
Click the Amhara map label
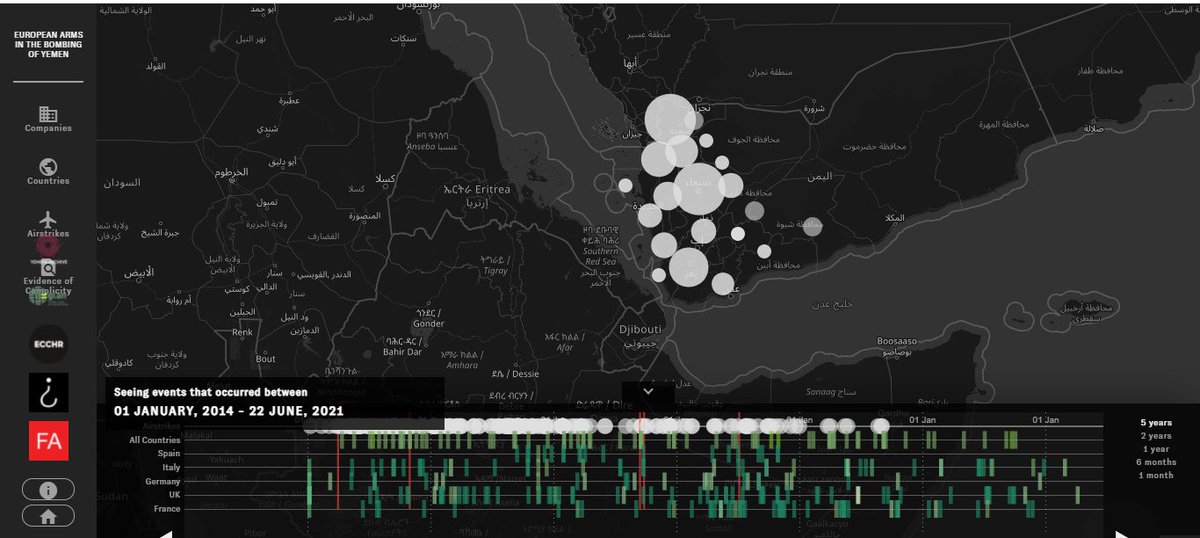point(463,359)
